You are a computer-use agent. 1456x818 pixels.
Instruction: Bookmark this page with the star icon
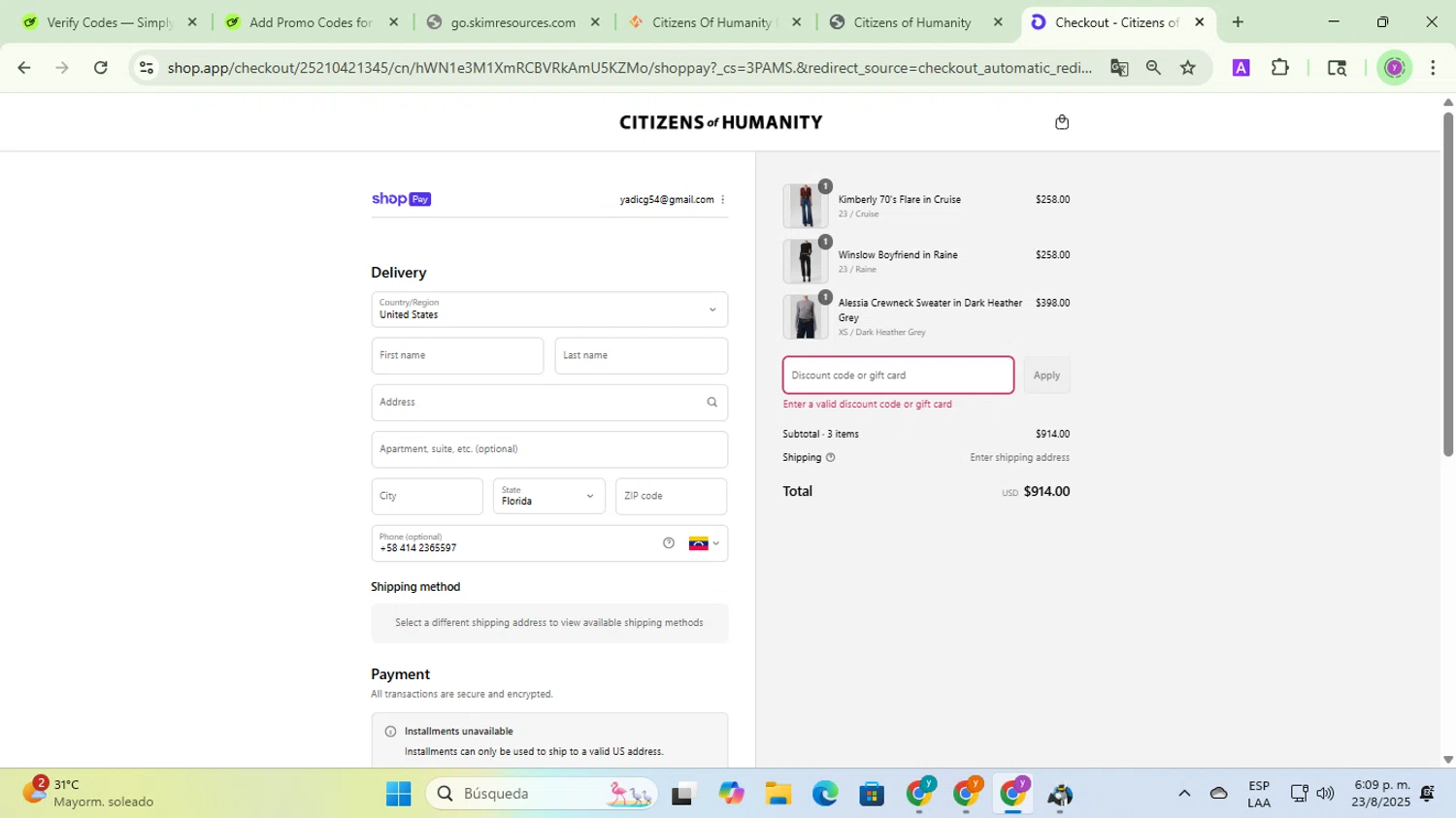1188,68
